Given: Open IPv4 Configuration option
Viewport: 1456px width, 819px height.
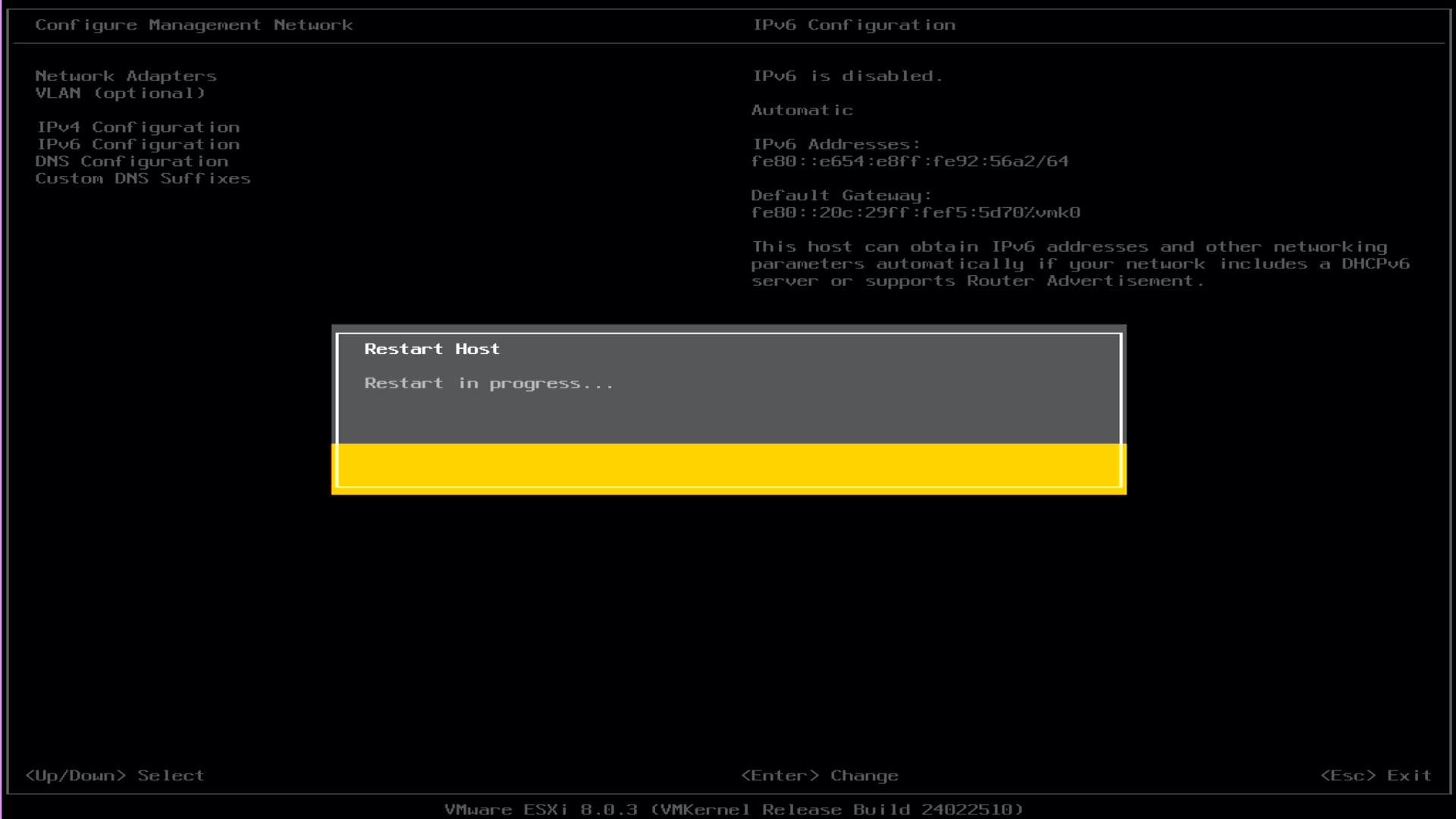Looking at the screenshot, I should [138, 127].
